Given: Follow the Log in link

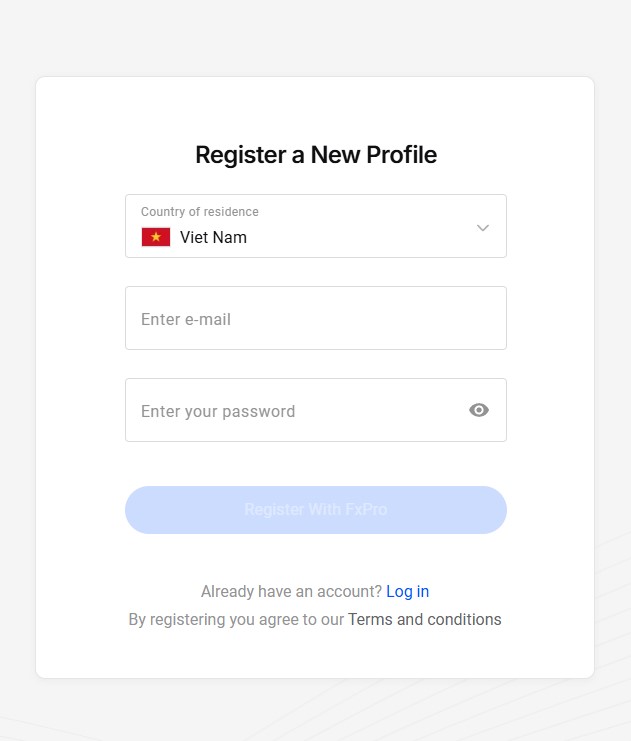Looking at the screenshot, I should click(x=407, y=591).
